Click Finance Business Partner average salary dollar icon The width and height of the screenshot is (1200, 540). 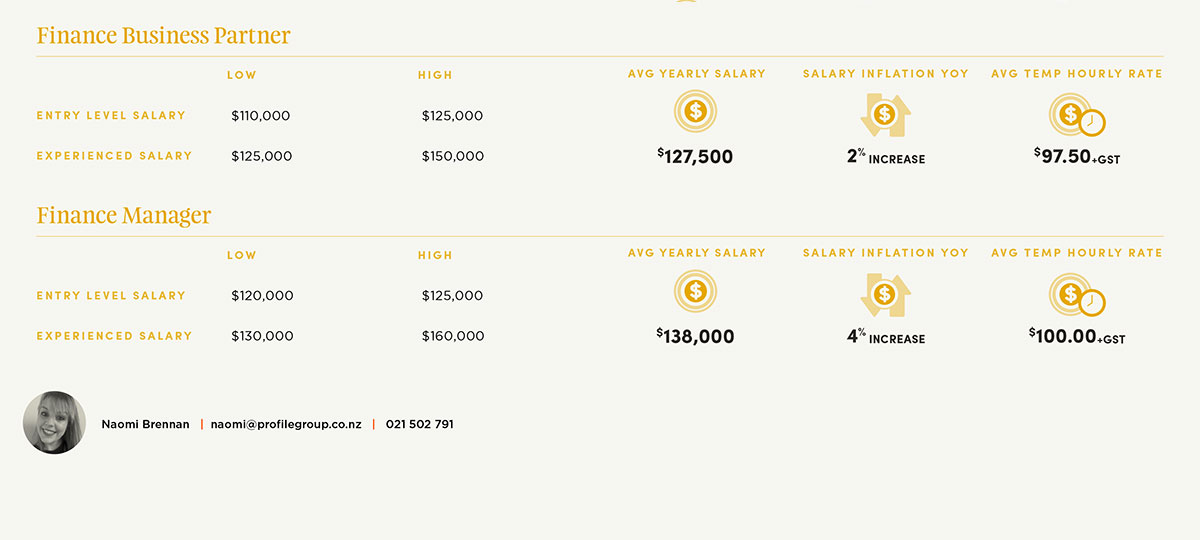[695, 111]
